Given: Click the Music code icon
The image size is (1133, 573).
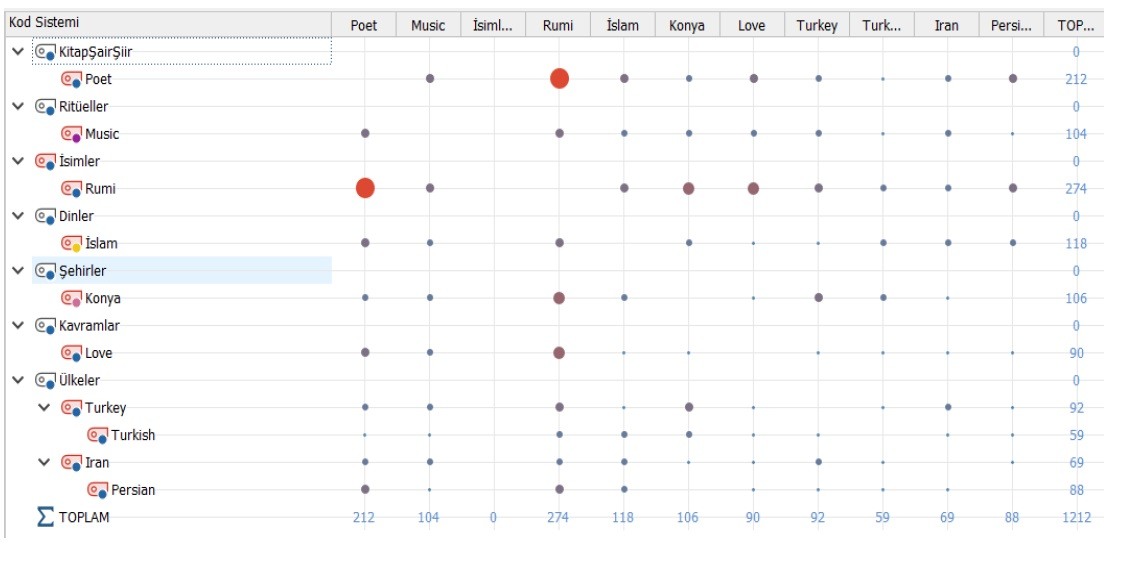Looking at the screenshot, I should click(x=71, y=134).
